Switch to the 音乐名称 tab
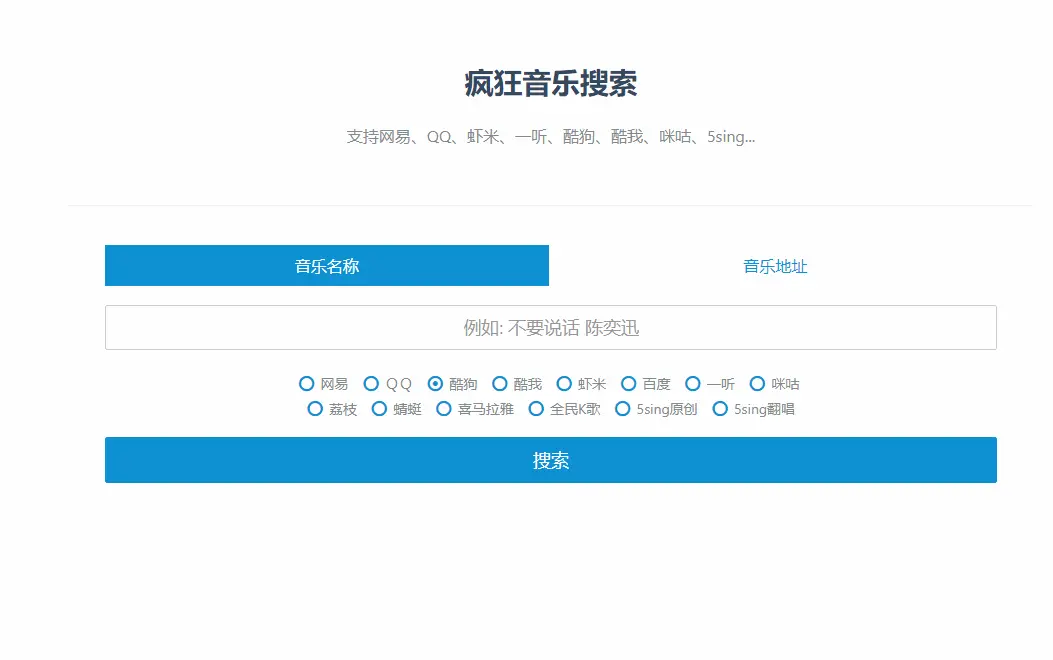 click(326, 266)
